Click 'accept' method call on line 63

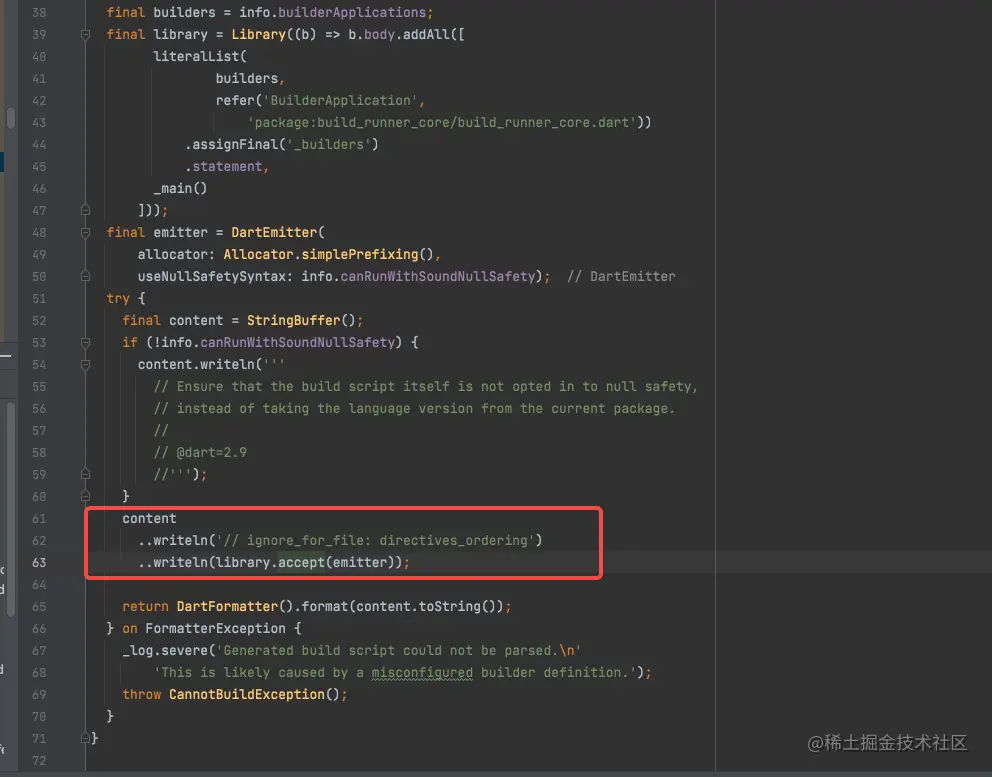pos(301,563)
